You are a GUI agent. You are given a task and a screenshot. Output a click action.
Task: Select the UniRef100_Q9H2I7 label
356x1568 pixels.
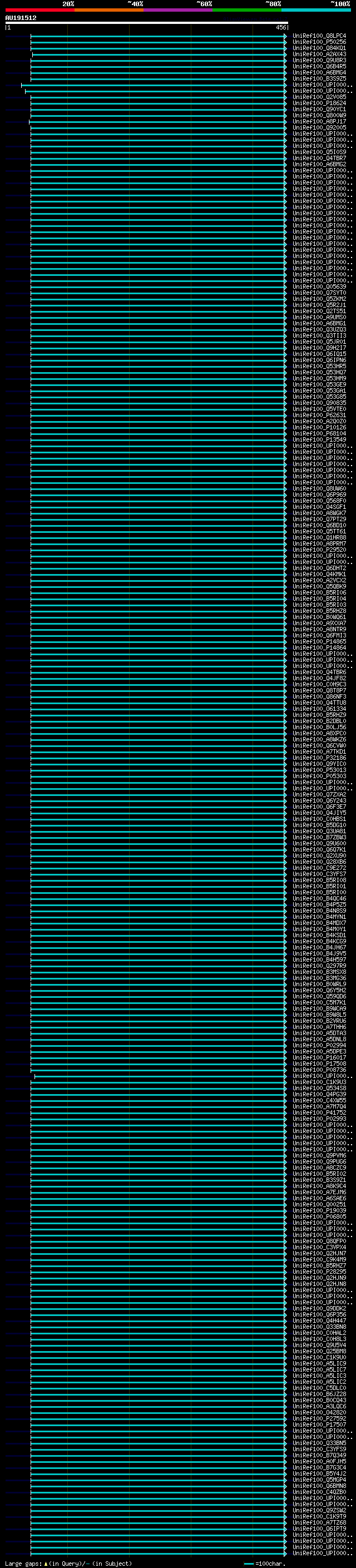[x=319, y=348]
